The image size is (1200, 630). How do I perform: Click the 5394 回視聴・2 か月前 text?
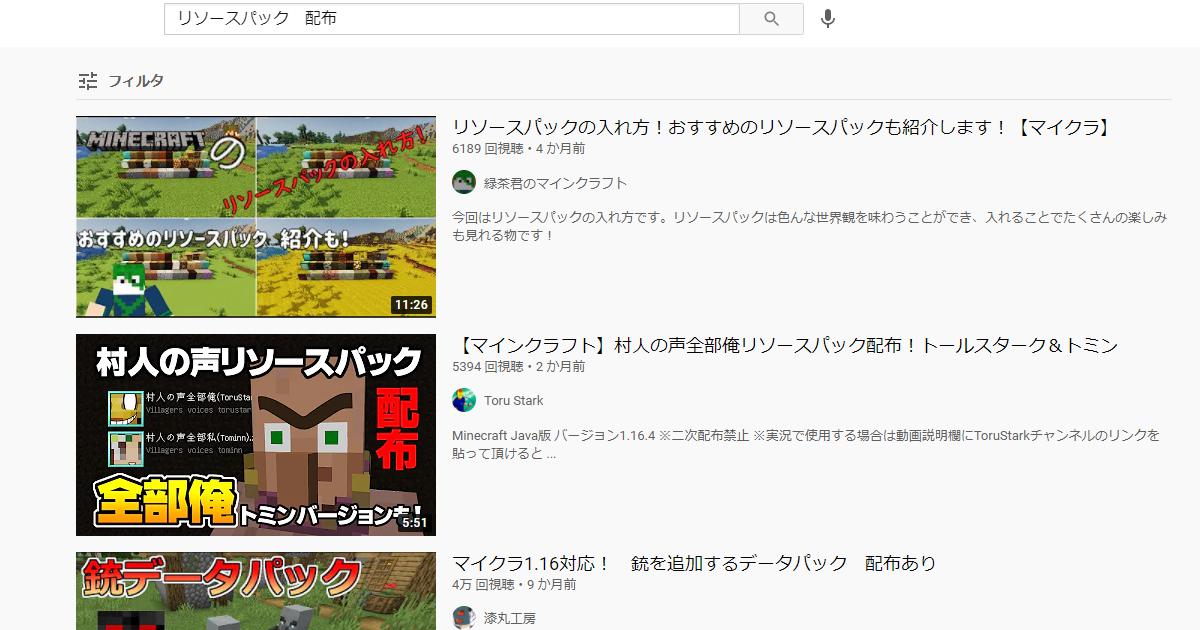click(519, 367)
